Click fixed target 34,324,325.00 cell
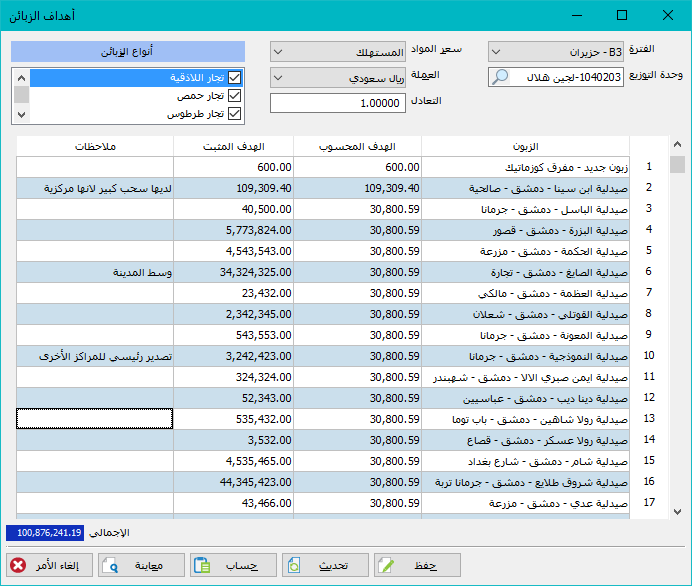 point(233,272)
